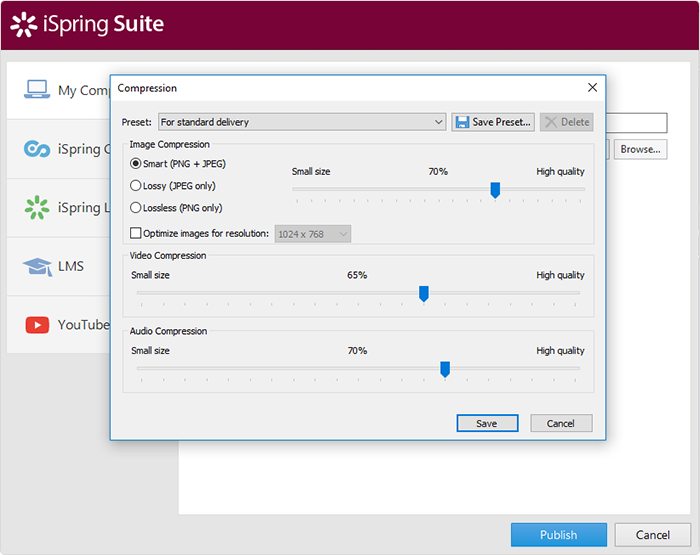Open the My Computer publishing tab
The width and height of the screenshot is (700, 555).
(58, 90)
